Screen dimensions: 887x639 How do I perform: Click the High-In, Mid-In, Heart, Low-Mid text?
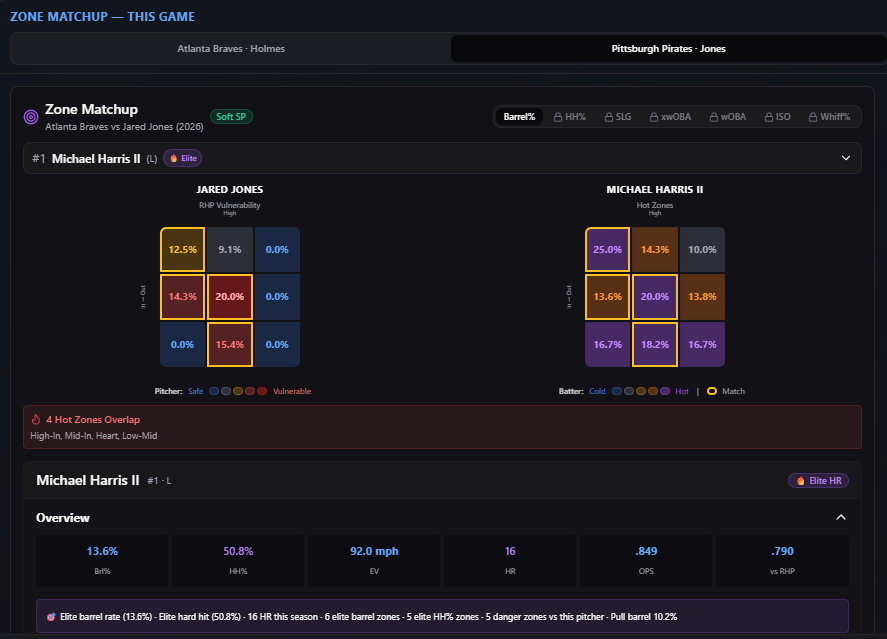coord(94,436)
